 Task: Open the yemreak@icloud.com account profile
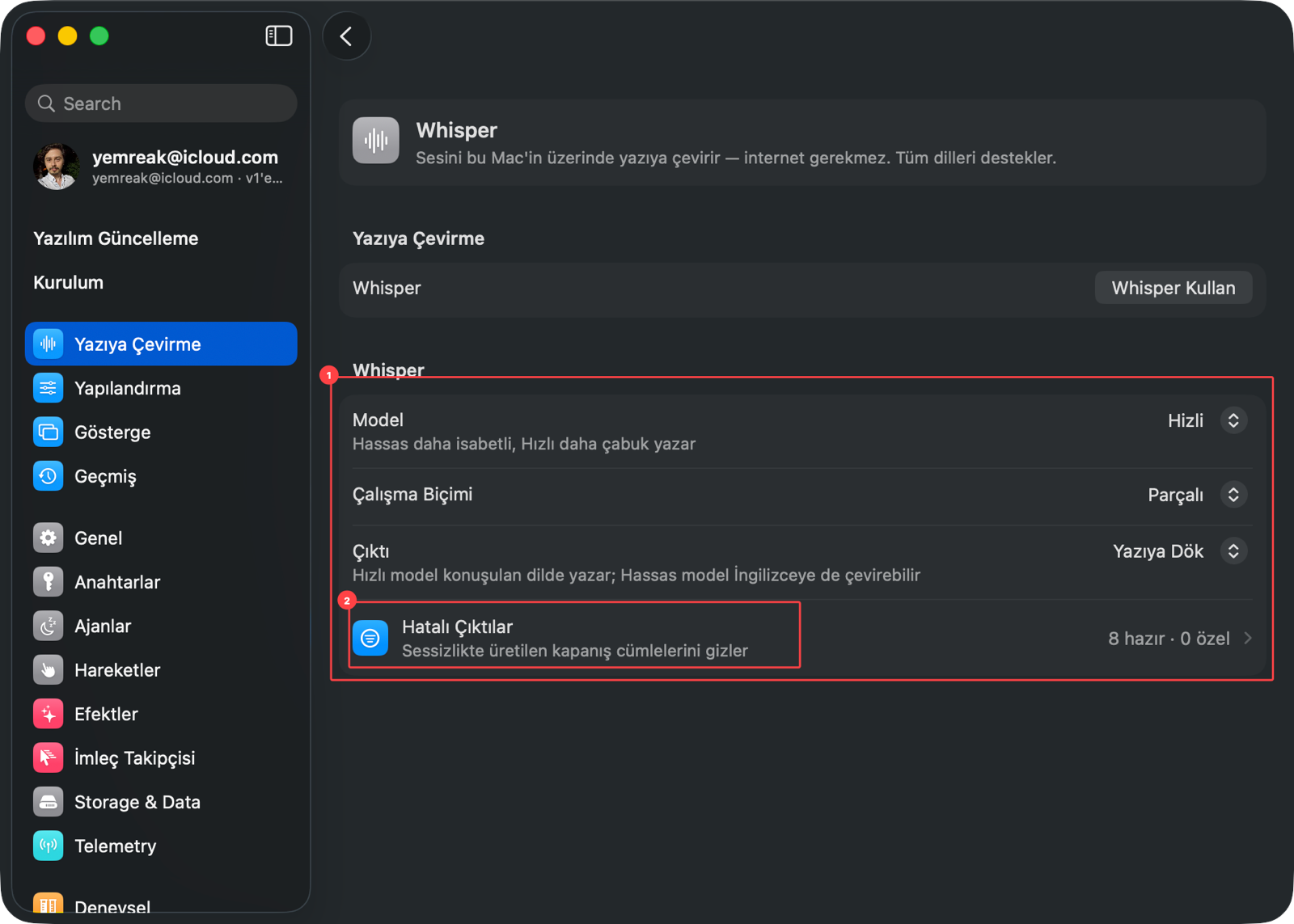pos(161,167)
